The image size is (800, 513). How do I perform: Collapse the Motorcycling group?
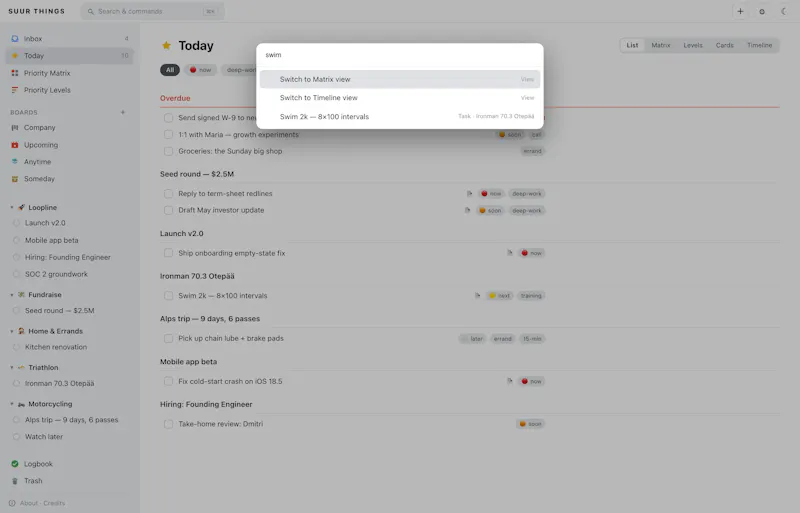(12, 404)
